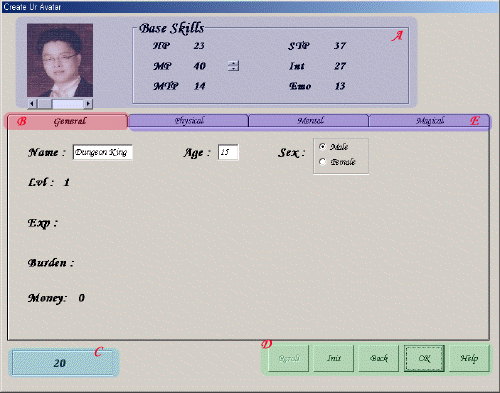Screen dimensions: 500x393
Task: Click the HP value 23
Action: tap(199, 46)
